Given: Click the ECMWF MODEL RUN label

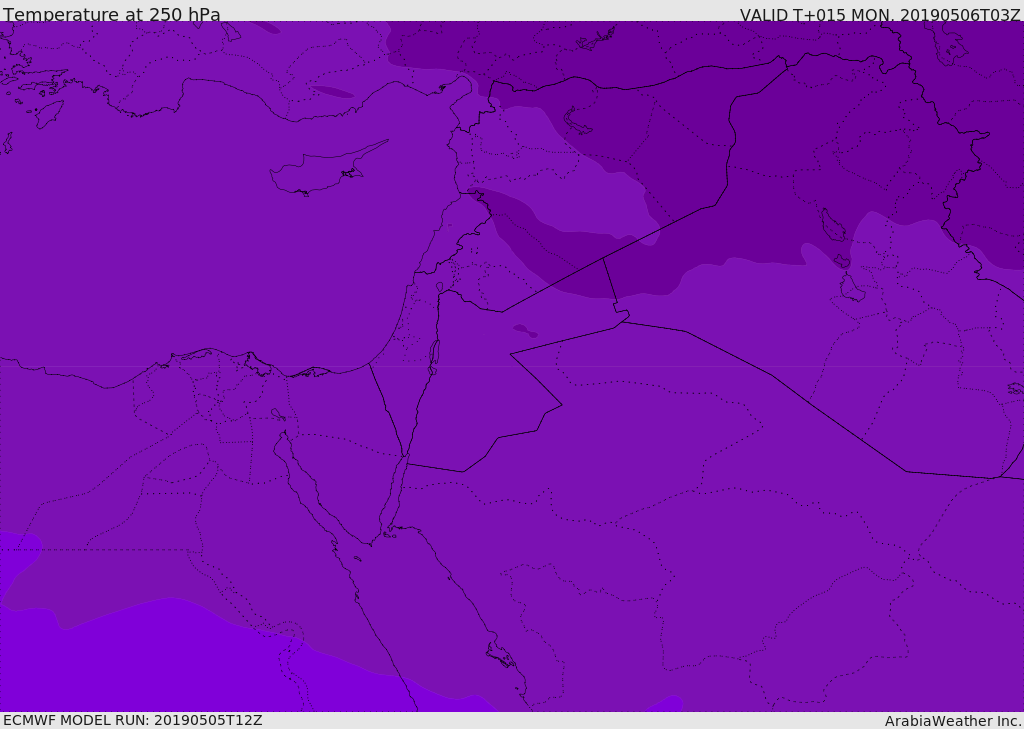Looking at the screenshot, I should pos(133,720).
